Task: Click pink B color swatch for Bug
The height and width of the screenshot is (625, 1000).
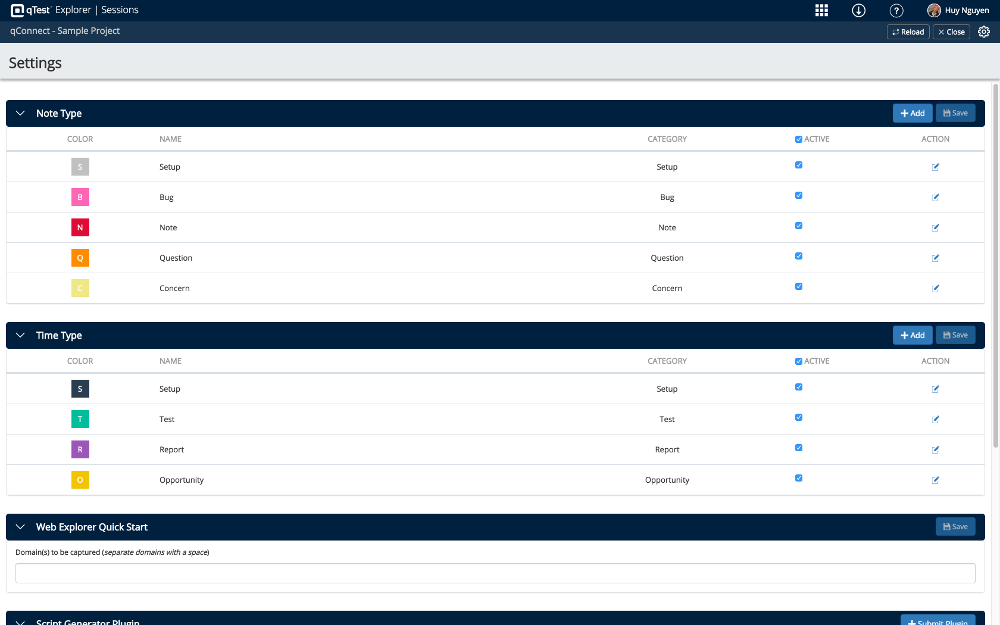Action: (x=80, y=197)
